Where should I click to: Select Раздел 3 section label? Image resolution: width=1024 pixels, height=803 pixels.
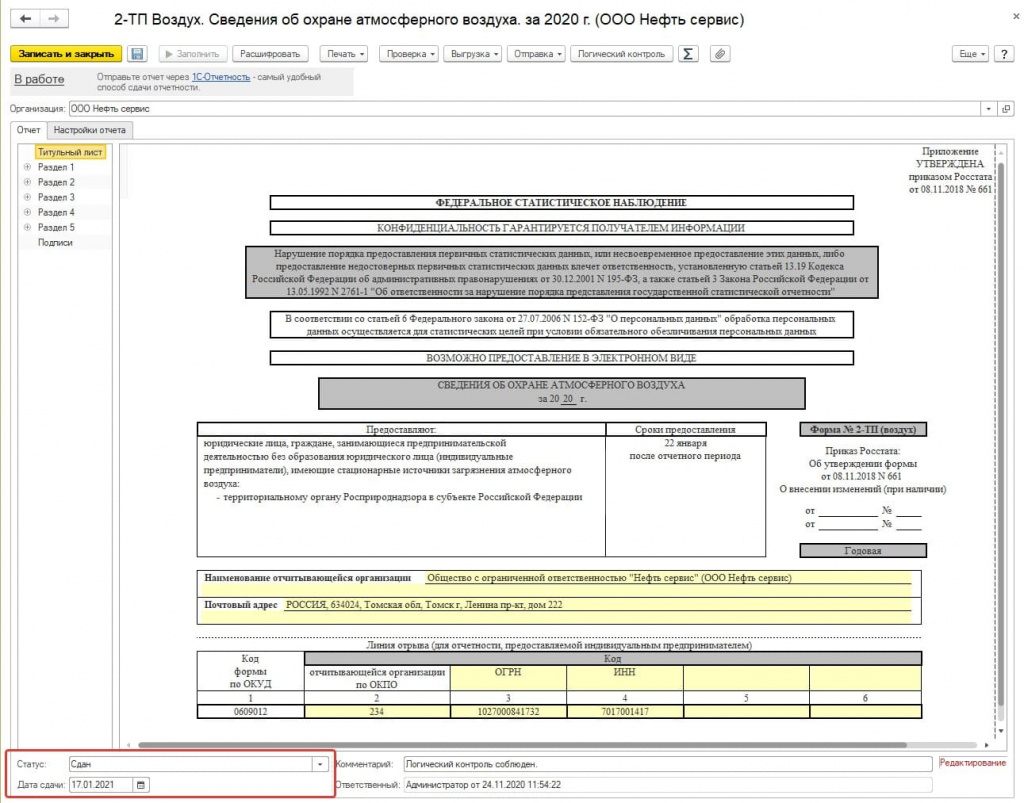(56, 197)
